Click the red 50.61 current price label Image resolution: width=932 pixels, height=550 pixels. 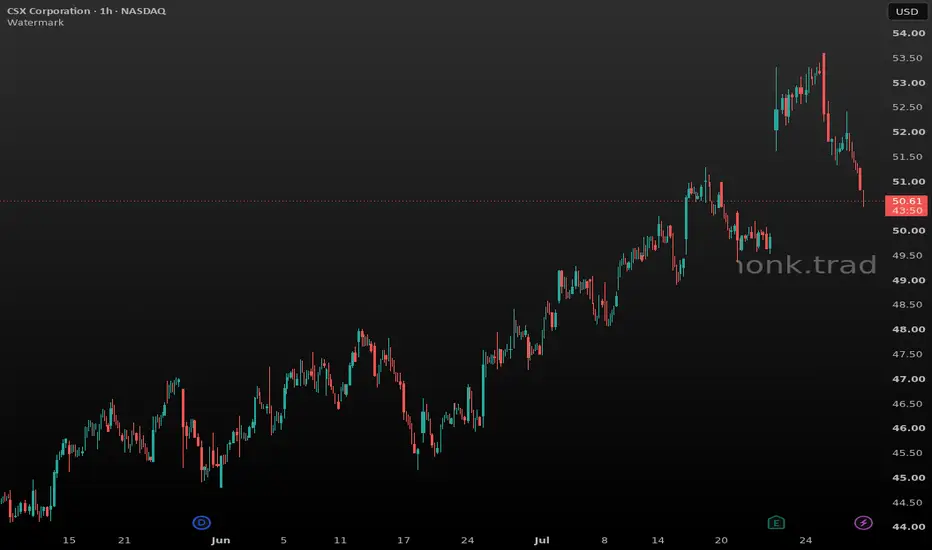(906, 201)
